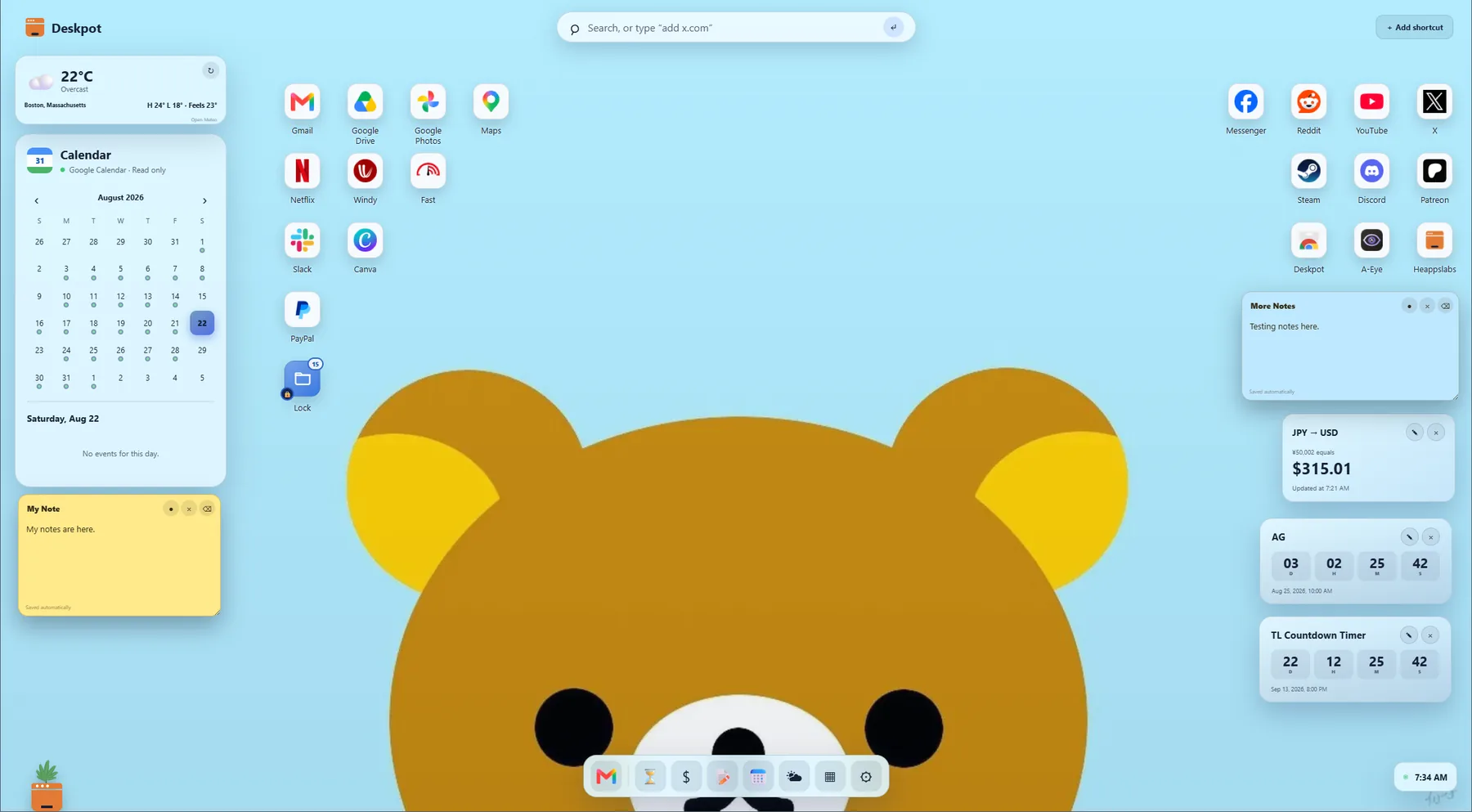
Task: Launch Heappslabs shortcut
Action: [1434, 241]
